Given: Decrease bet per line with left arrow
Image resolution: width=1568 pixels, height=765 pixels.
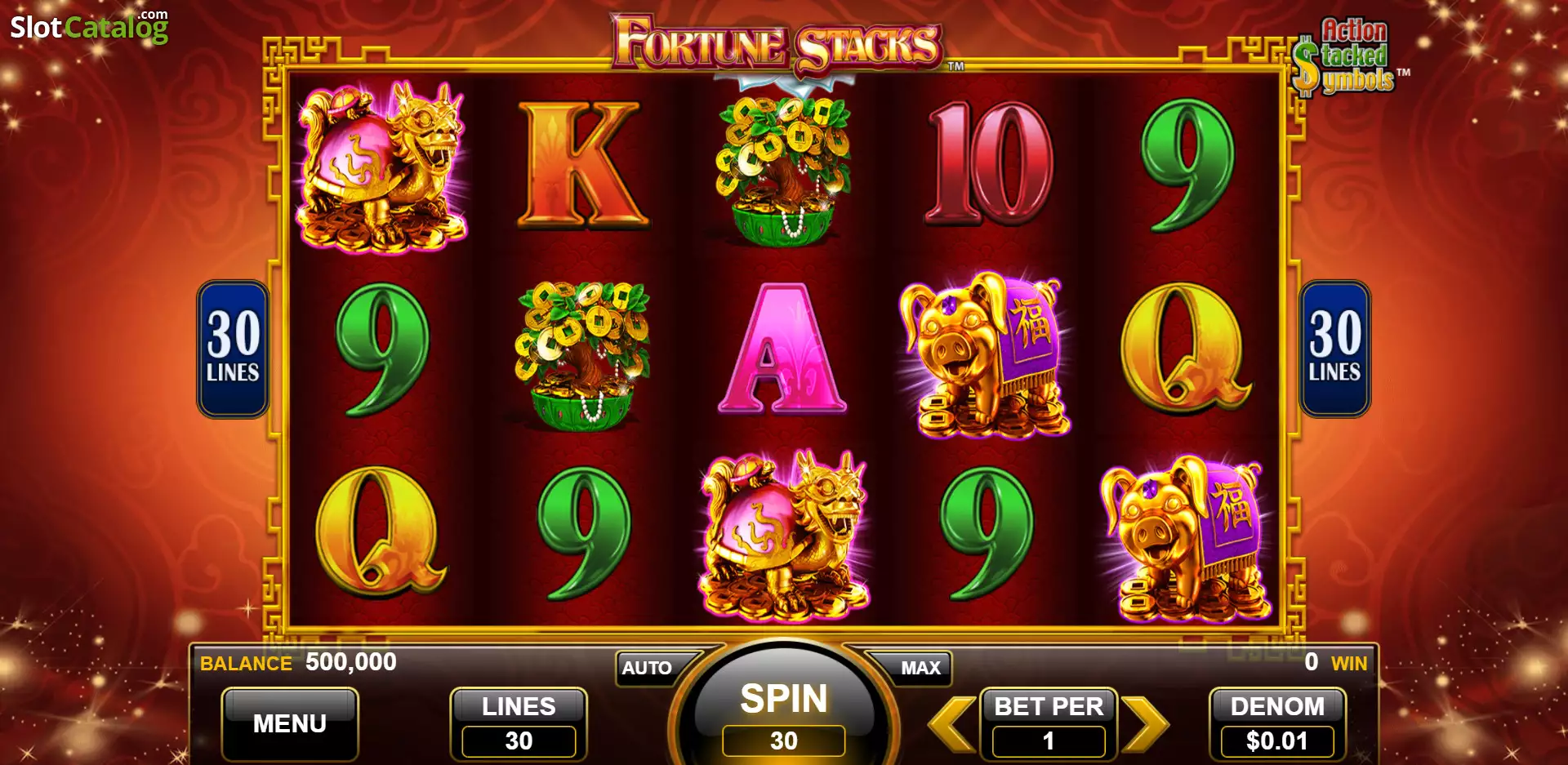Looking at the screenshot, I should tap(952, 723).
